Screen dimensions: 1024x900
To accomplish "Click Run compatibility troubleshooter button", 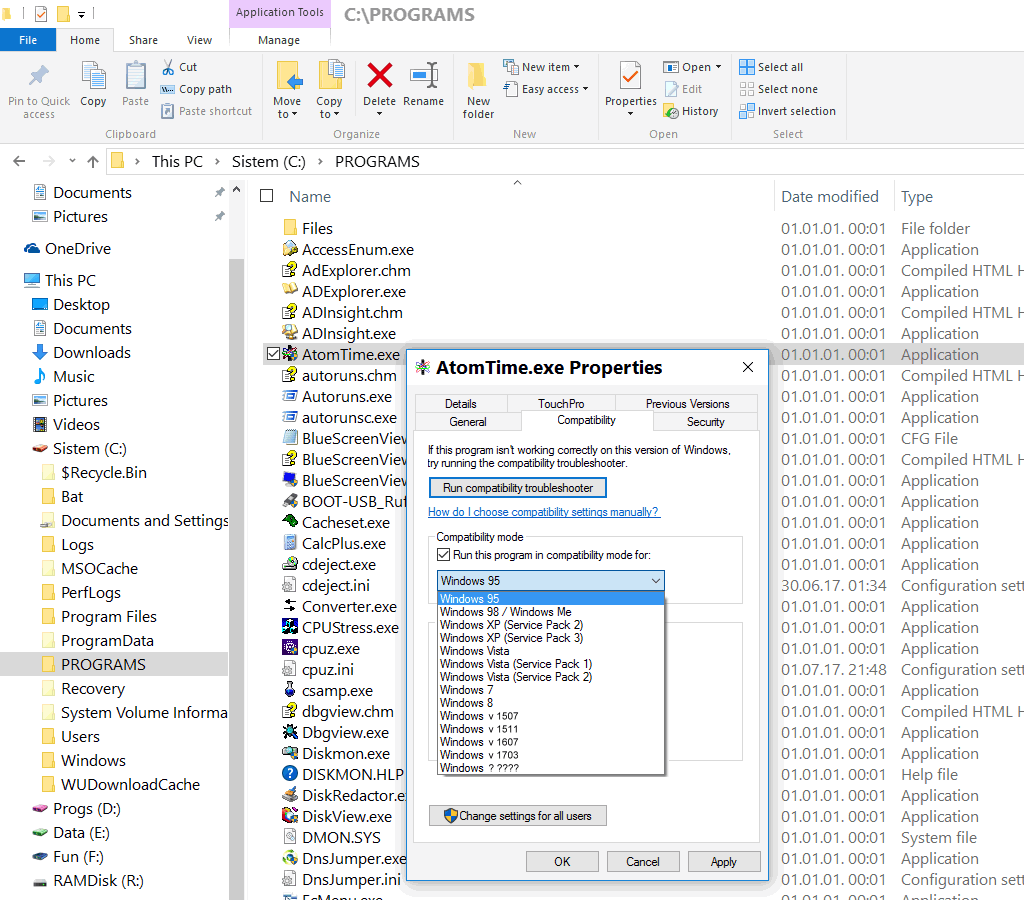I will (518, 488).
